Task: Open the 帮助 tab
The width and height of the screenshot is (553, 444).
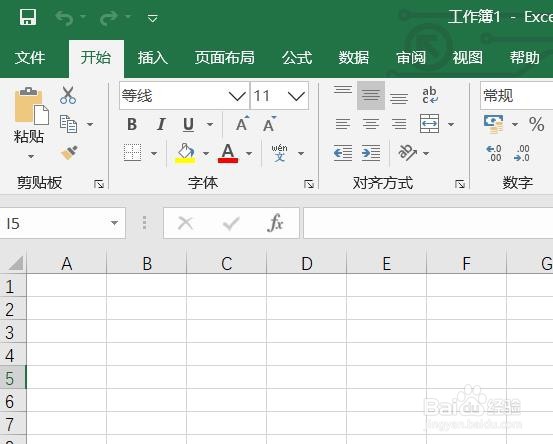Action: [x=525, y=57]
